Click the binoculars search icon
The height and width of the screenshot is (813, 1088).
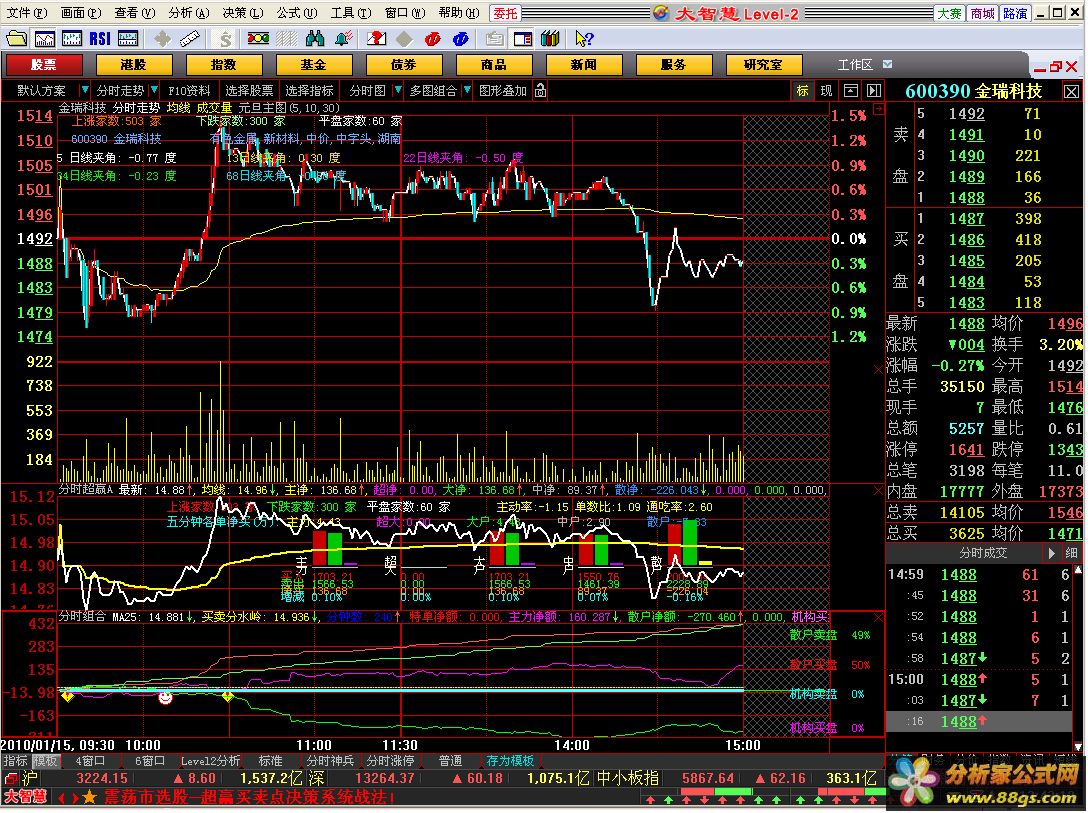coord(315,39)
